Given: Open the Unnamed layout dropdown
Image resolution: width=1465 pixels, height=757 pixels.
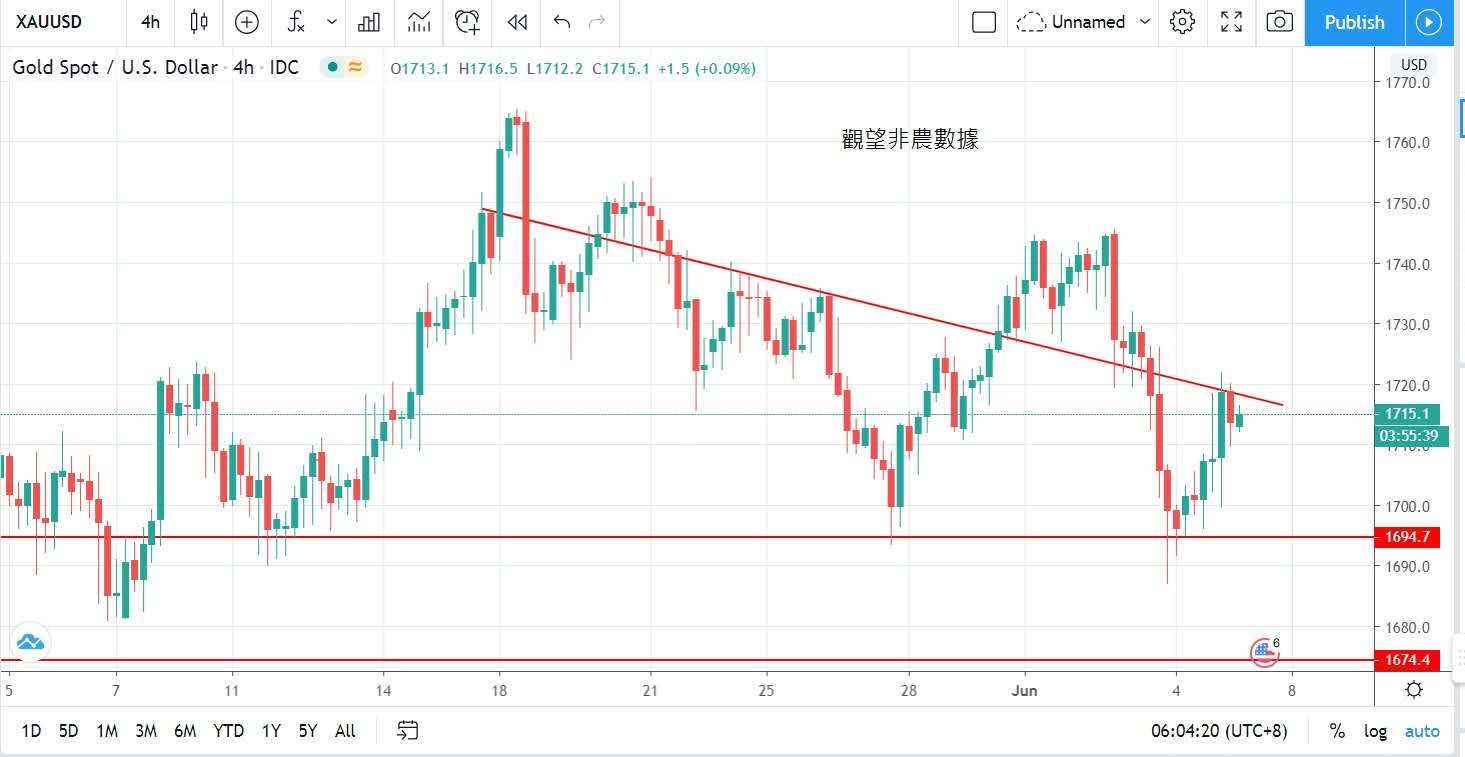Looking at the screenshot, I should (x=1145, y=22).
